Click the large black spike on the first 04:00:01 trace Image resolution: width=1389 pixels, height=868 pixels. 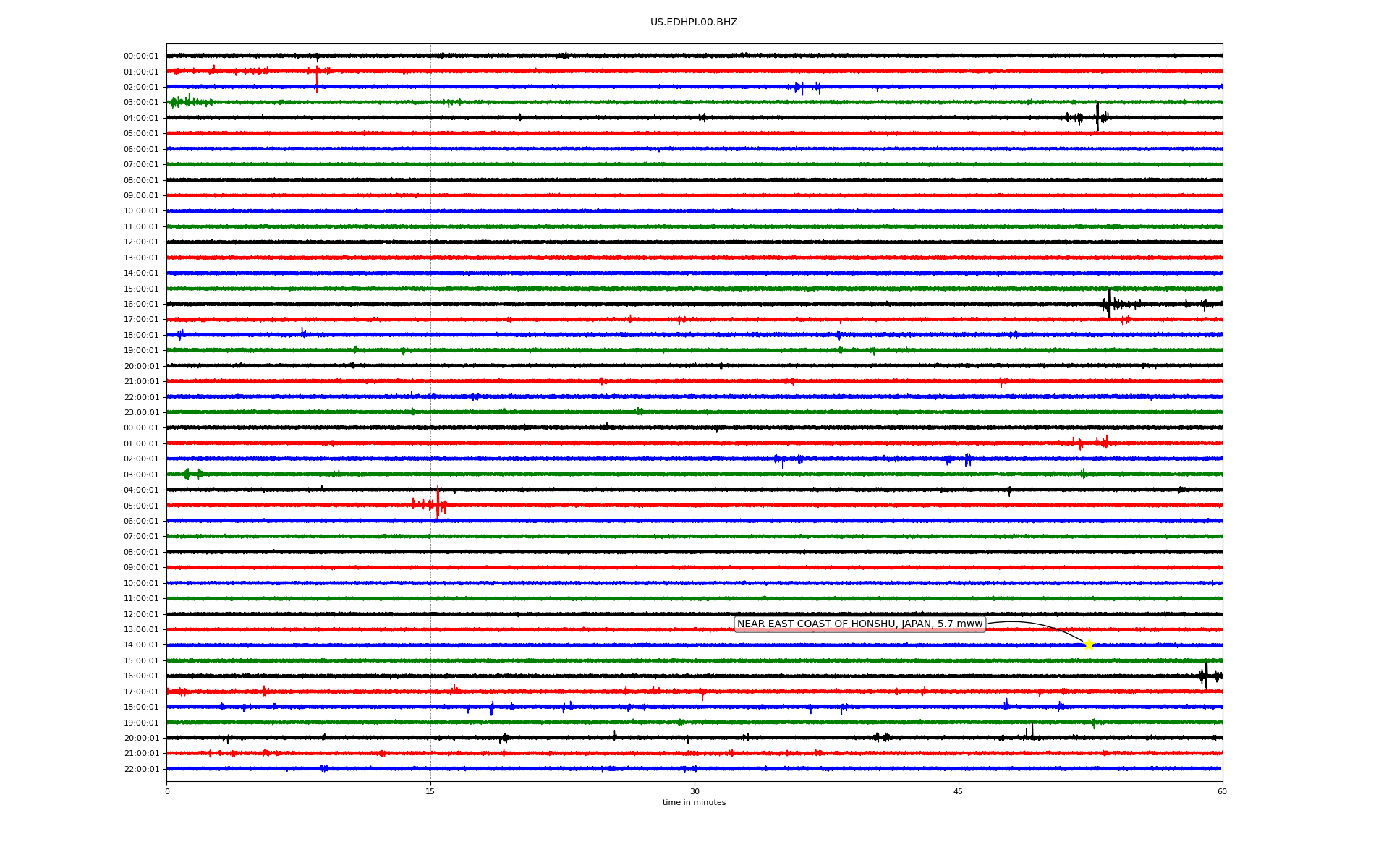tap(1097, 116)
